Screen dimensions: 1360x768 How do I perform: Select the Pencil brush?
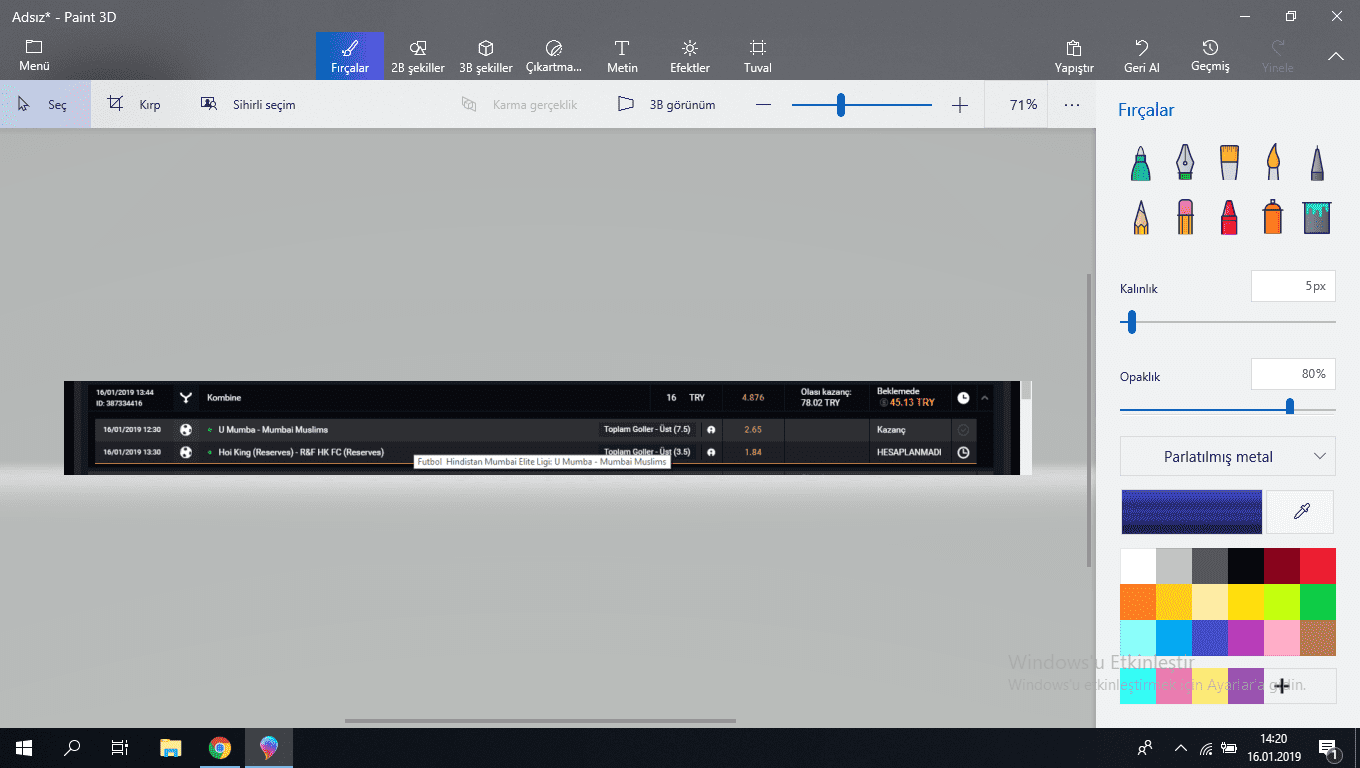coord(1141,217)
